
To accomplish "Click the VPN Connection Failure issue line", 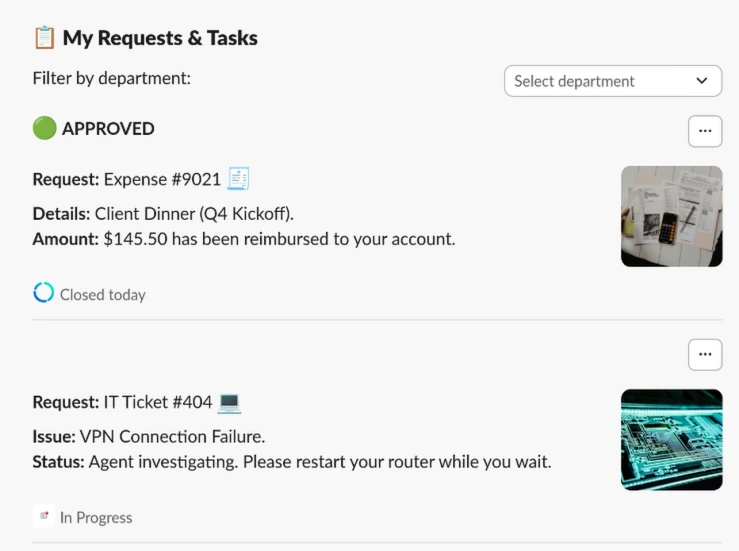I will [x=149, y=437].
